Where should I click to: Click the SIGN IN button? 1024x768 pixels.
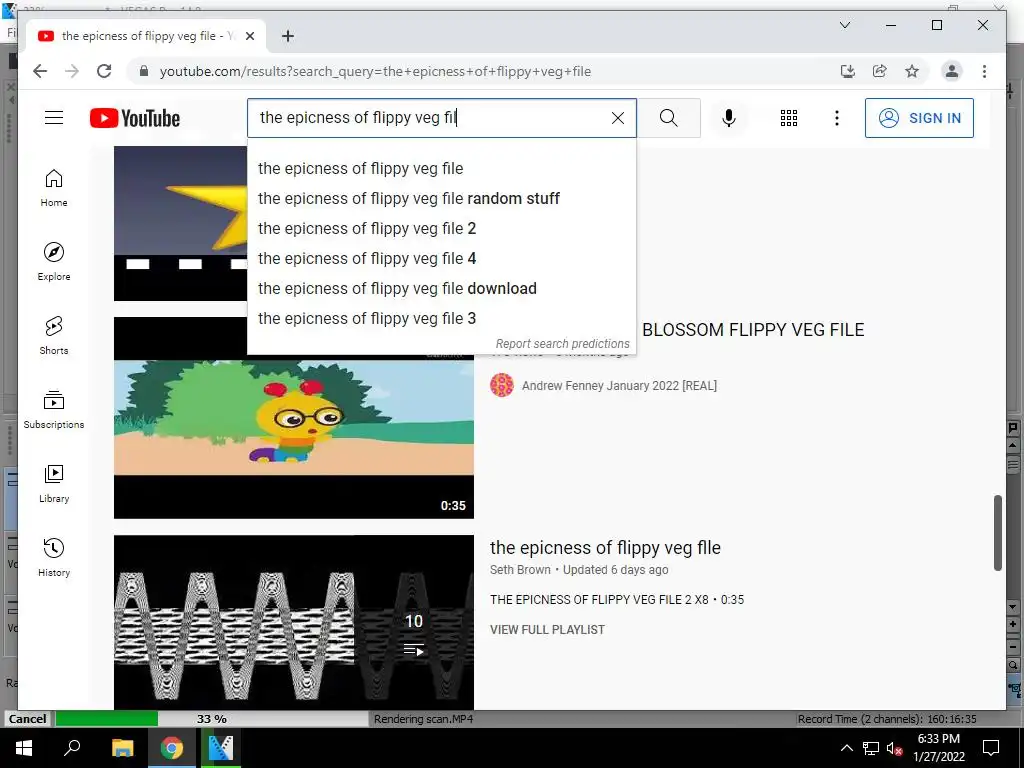click(x=919, y=118)
